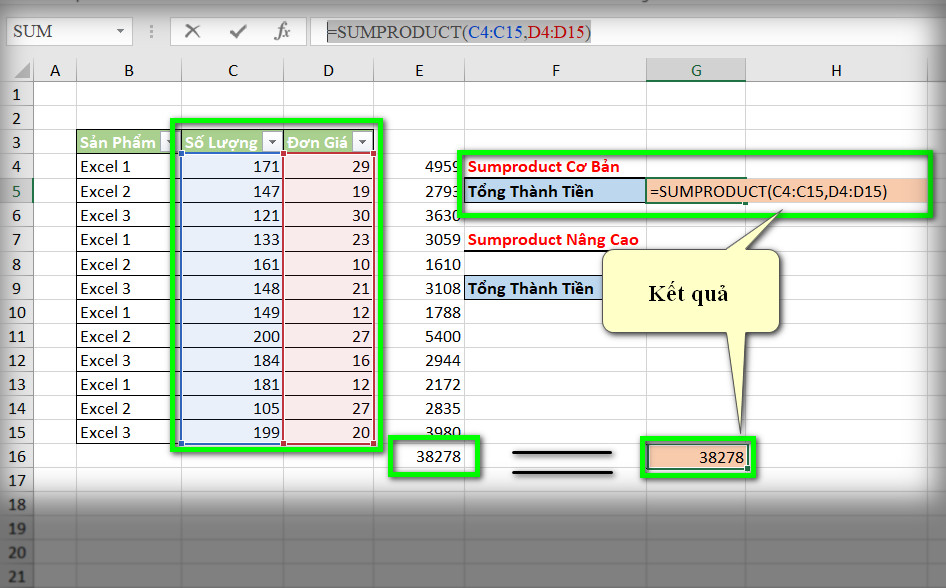
Task: Select row 5 header
Action: (16, 191)
